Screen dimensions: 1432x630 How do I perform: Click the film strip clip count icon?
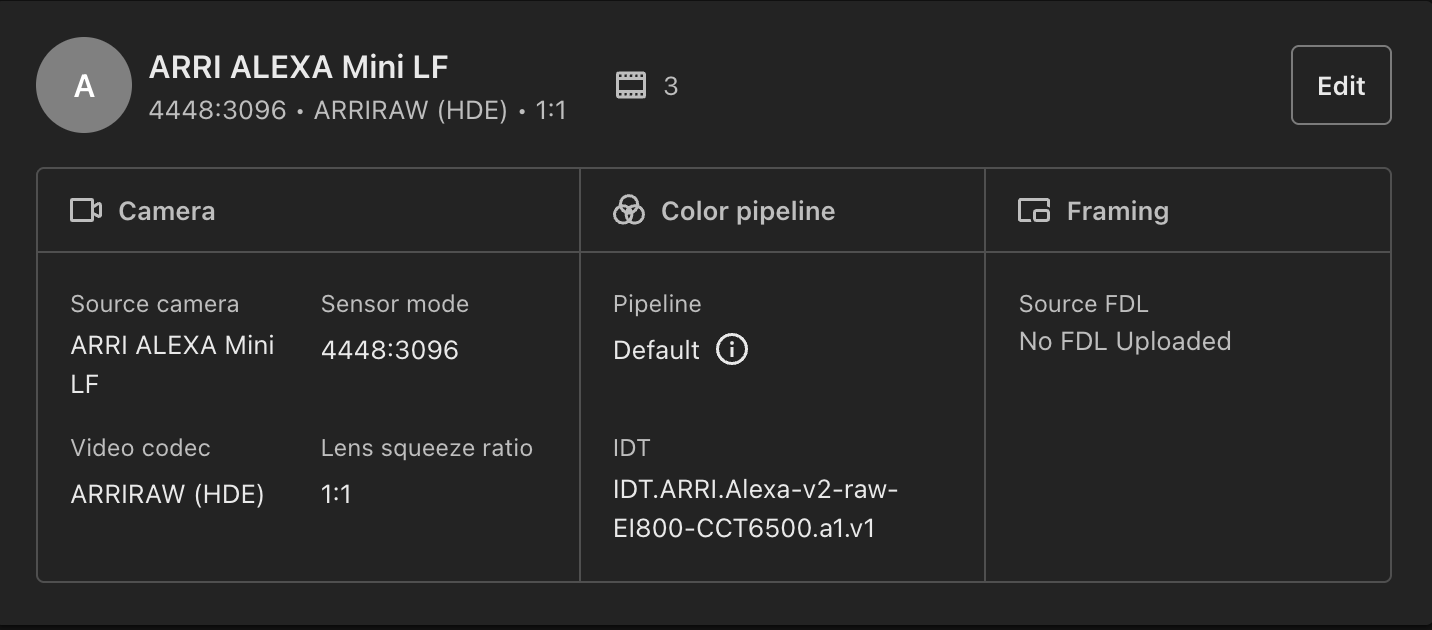click(631, 86)
